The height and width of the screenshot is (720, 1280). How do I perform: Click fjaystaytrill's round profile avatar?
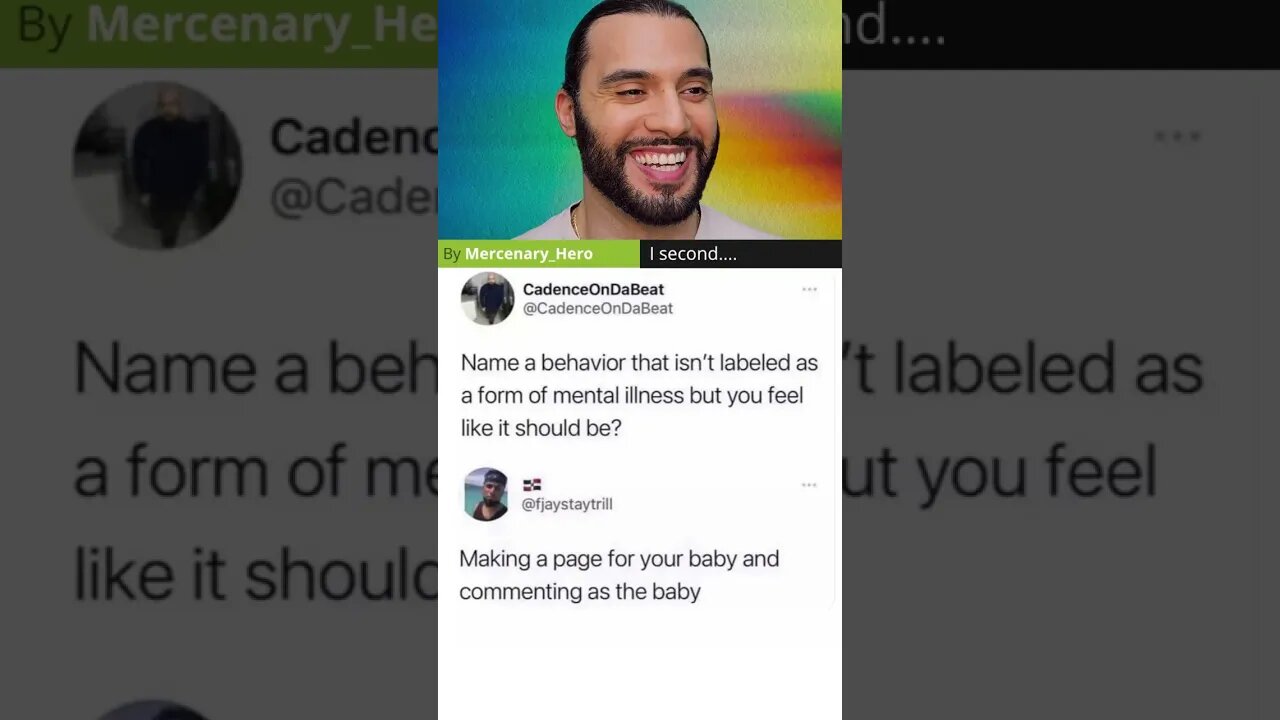[x=487, y=494]
